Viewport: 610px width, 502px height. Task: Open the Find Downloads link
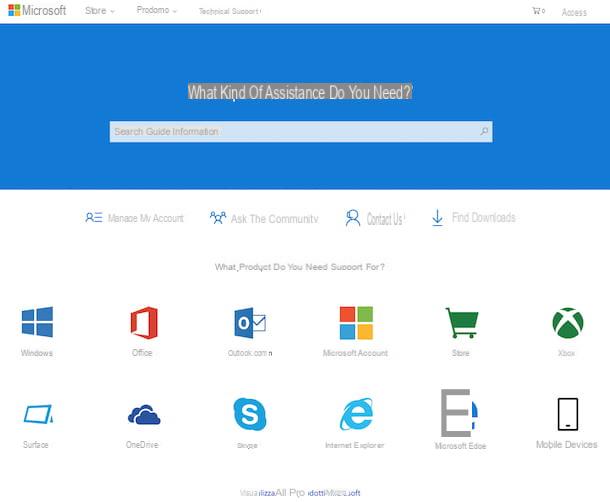click(484, 217)
